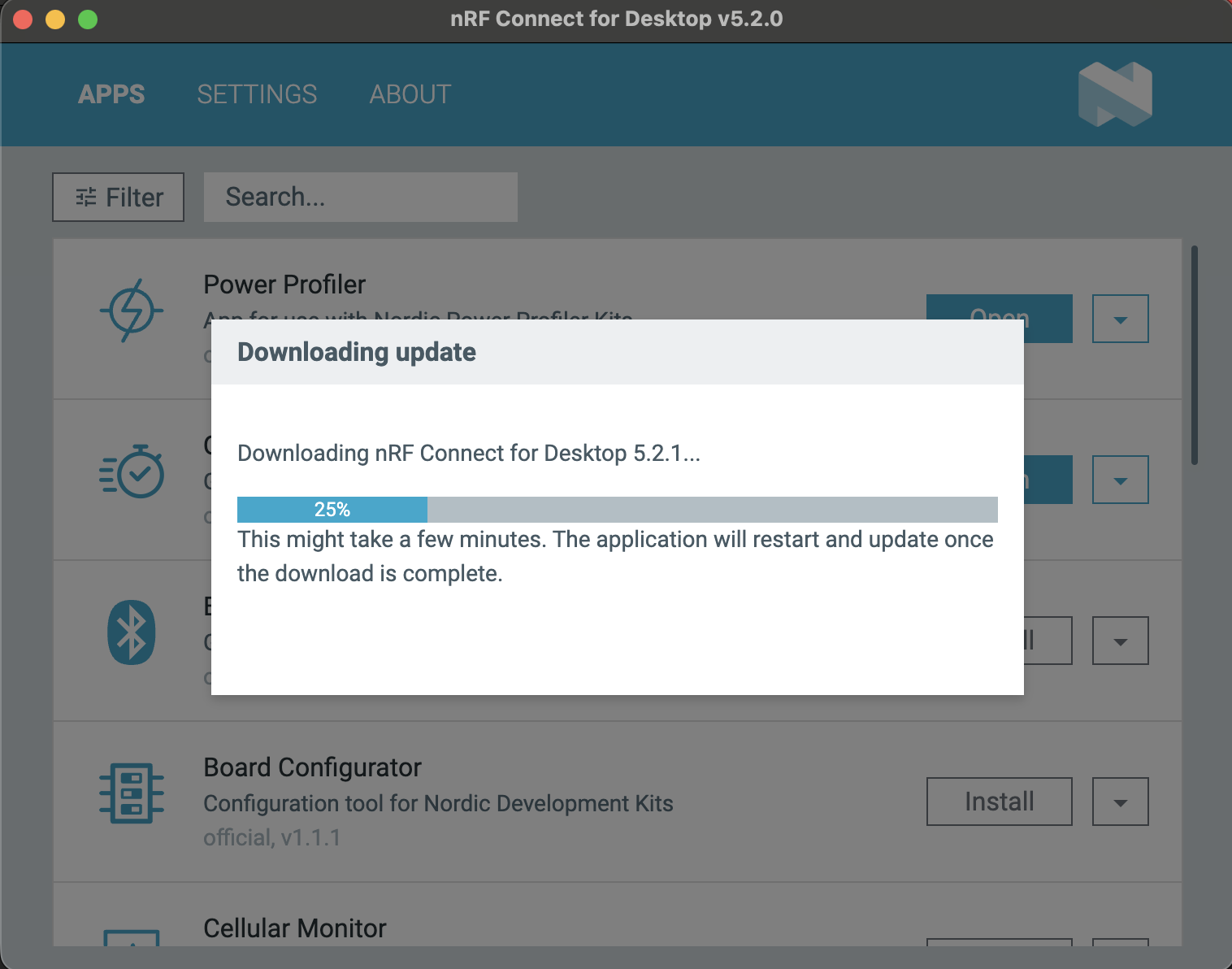
Task: Open dropdown arrow beside the Bluetooth app
Action: pyautogui.click(x=1121, y=641)
